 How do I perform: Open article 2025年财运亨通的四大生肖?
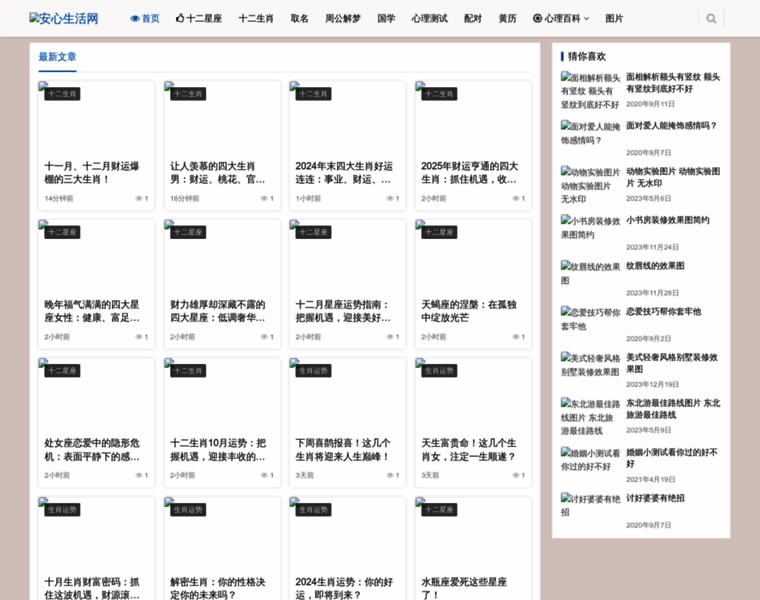[x=469, y=172]
